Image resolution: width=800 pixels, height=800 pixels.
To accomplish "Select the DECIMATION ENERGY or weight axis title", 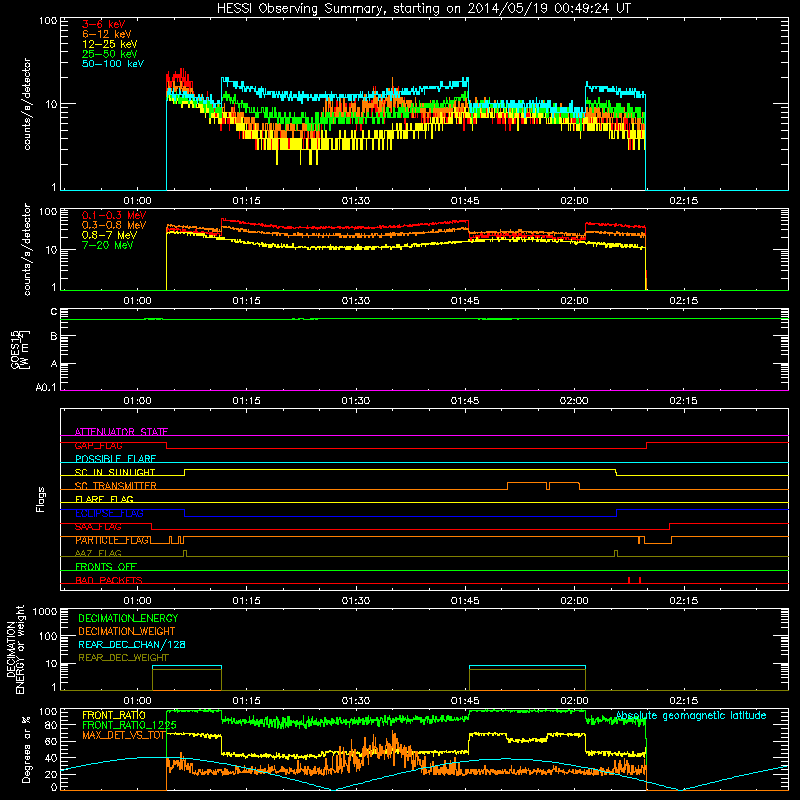I will click(15, 650).
